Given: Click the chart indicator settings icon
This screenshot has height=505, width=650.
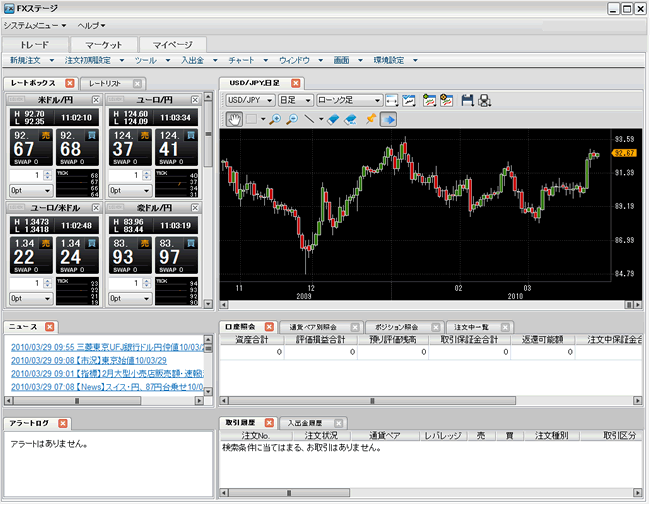Looking at the screenshot, I should 409,100.
